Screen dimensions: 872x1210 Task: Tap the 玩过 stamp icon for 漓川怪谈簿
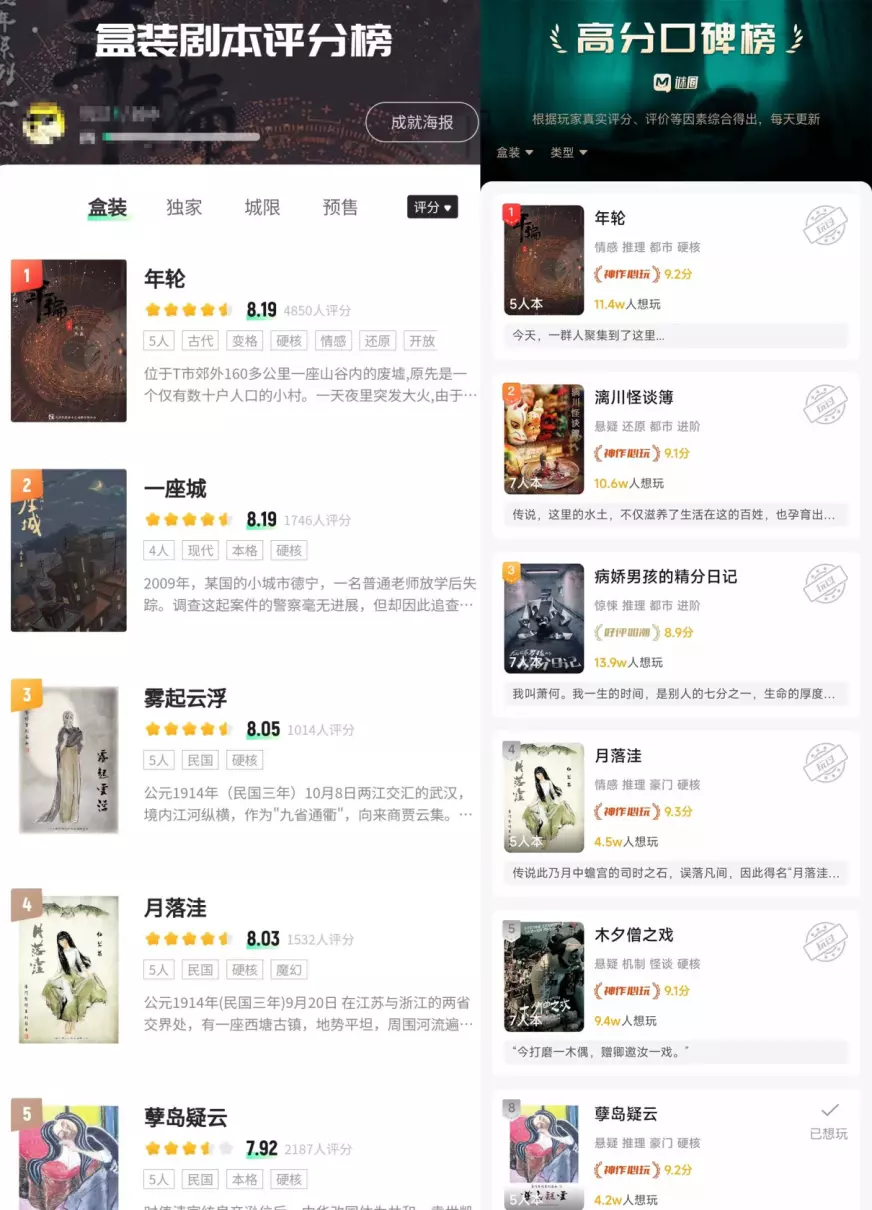point(825,405)
